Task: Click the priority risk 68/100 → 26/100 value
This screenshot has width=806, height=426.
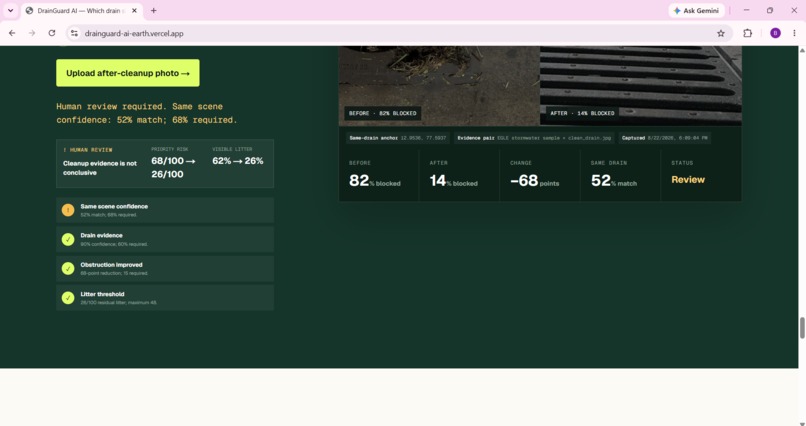Action: pos(173,168)
